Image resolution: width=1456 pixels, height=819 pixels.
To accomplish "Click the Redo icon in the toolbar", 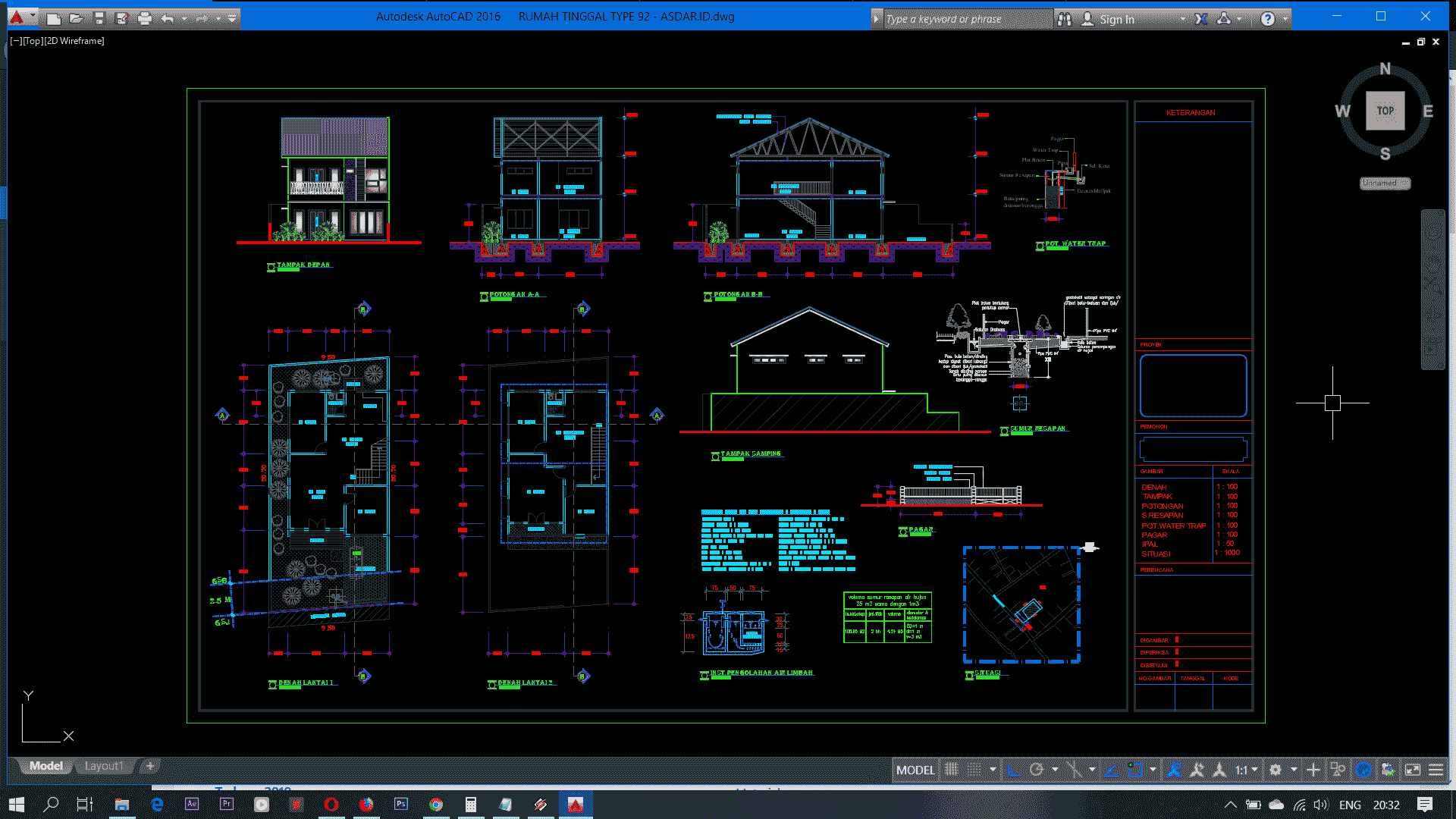I will [x=204, y=17].
